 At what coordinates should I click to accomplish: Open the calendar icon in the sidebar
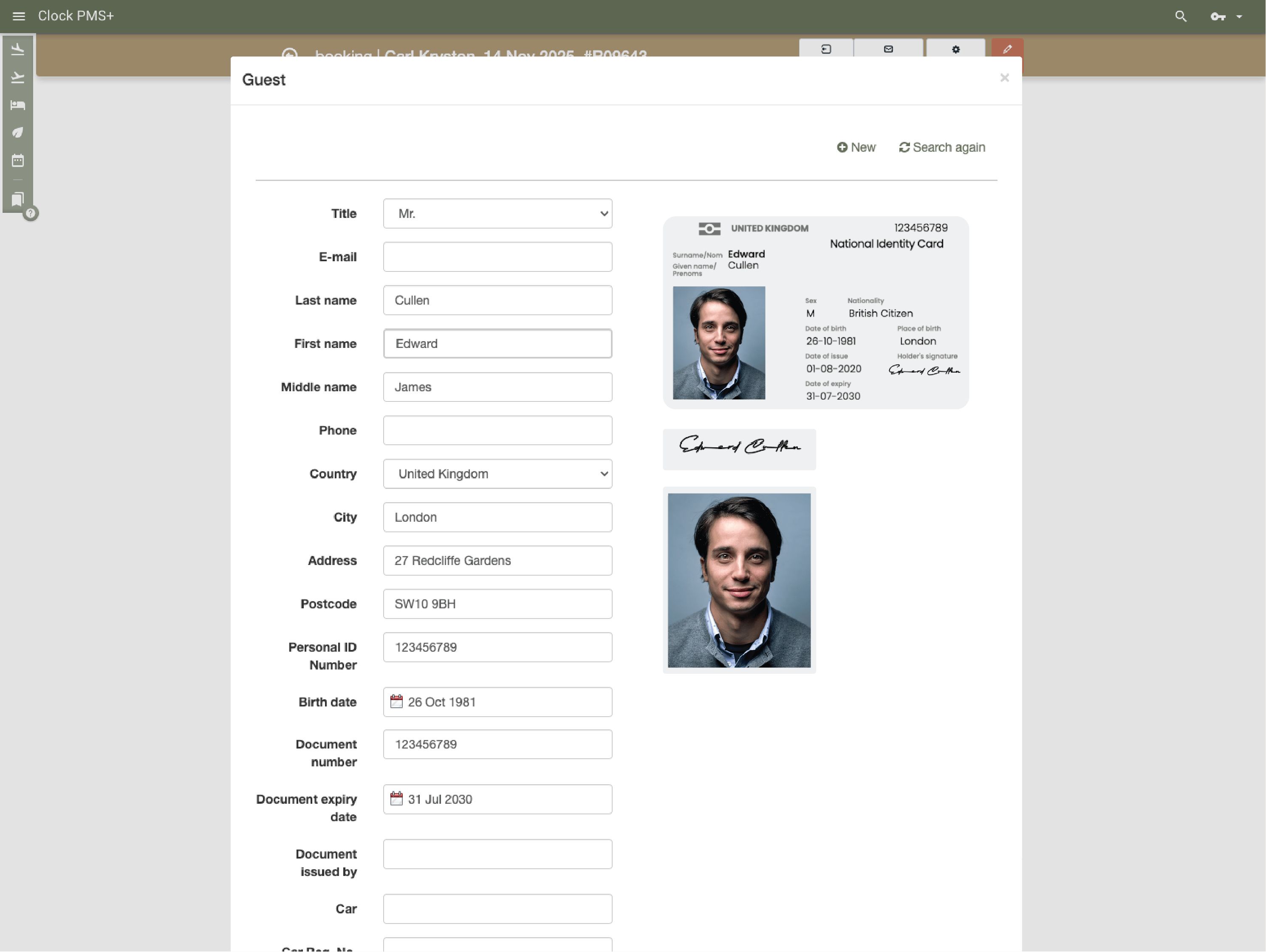(x=18, y=161)
